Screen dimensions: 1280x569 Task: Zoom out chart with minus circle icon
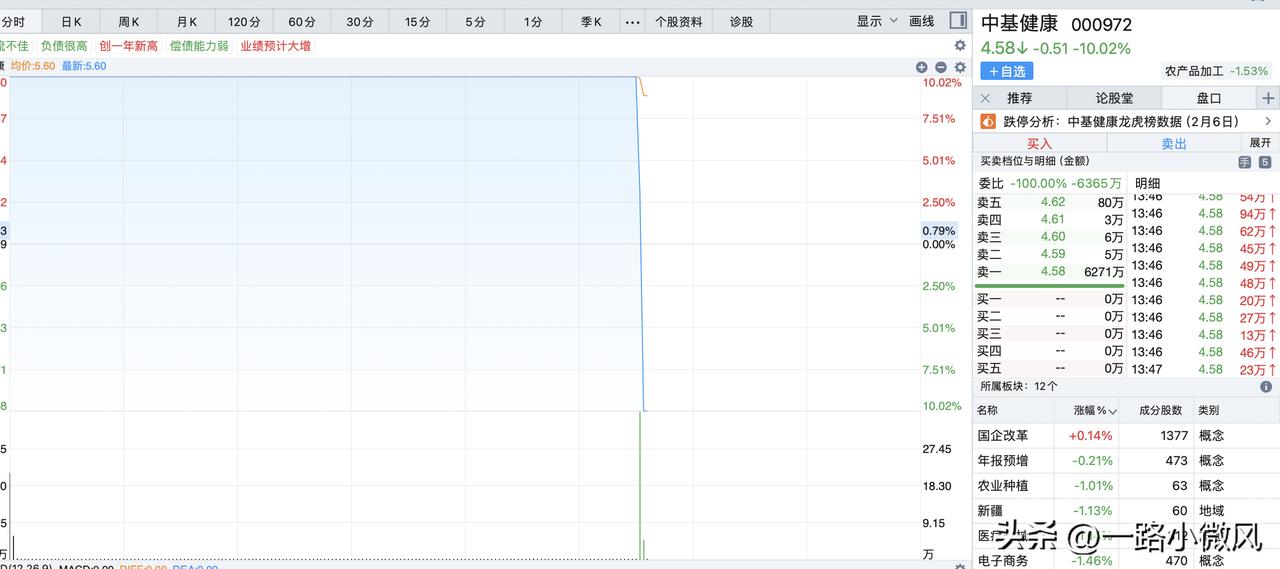(941, 67)
